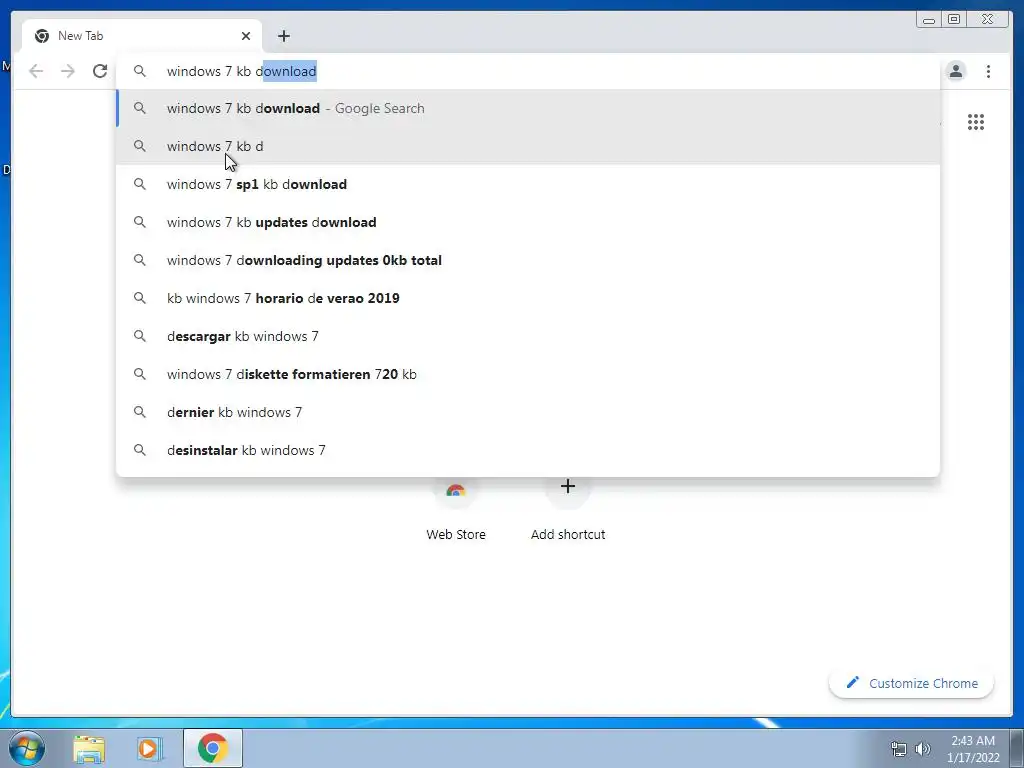Screen dimensions: 1024x768
Task: Open the Google apps grid
Action: coord(976,122)
